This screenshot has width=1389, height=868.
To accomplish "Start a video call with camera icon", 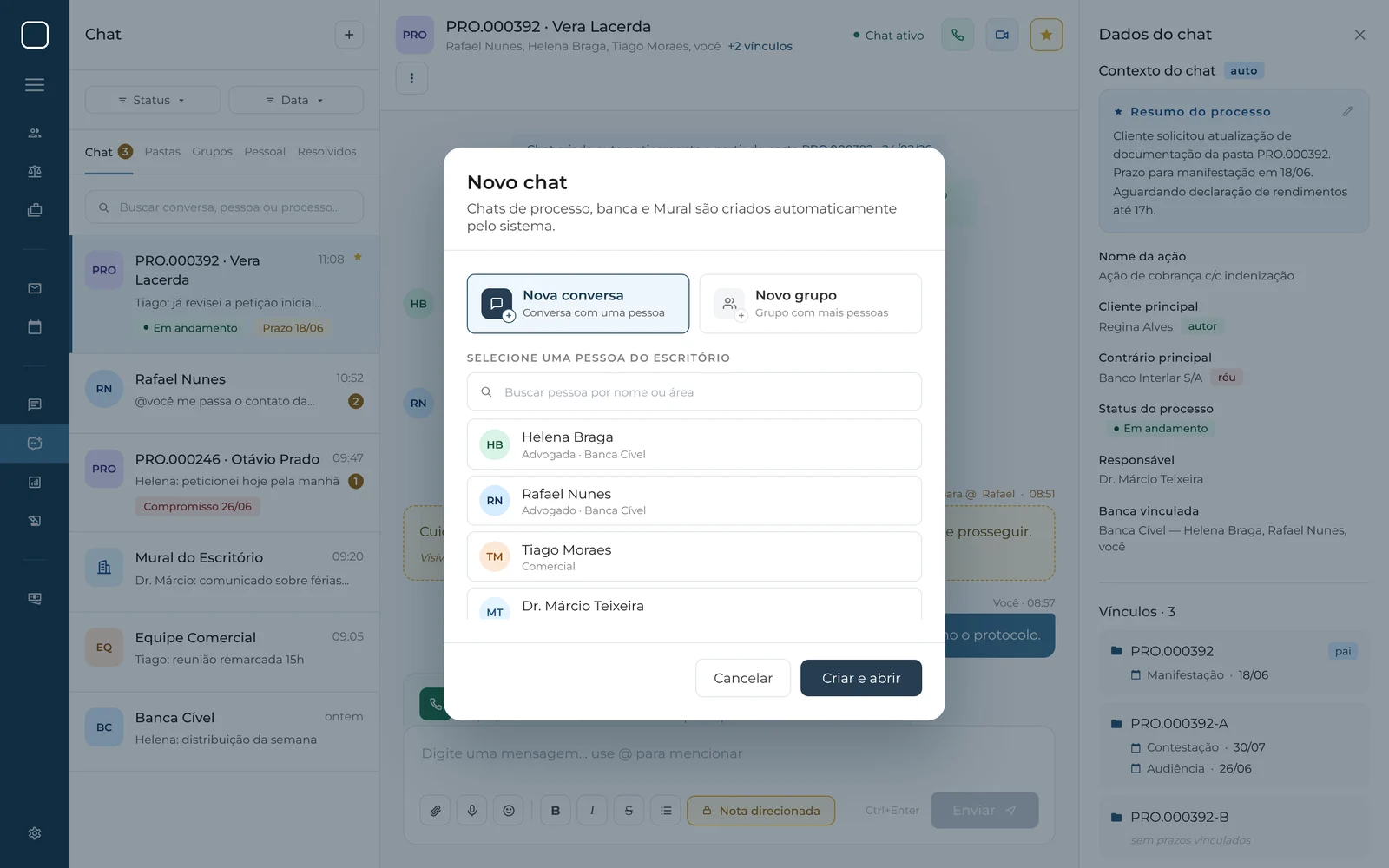I will coord(1002,35).
